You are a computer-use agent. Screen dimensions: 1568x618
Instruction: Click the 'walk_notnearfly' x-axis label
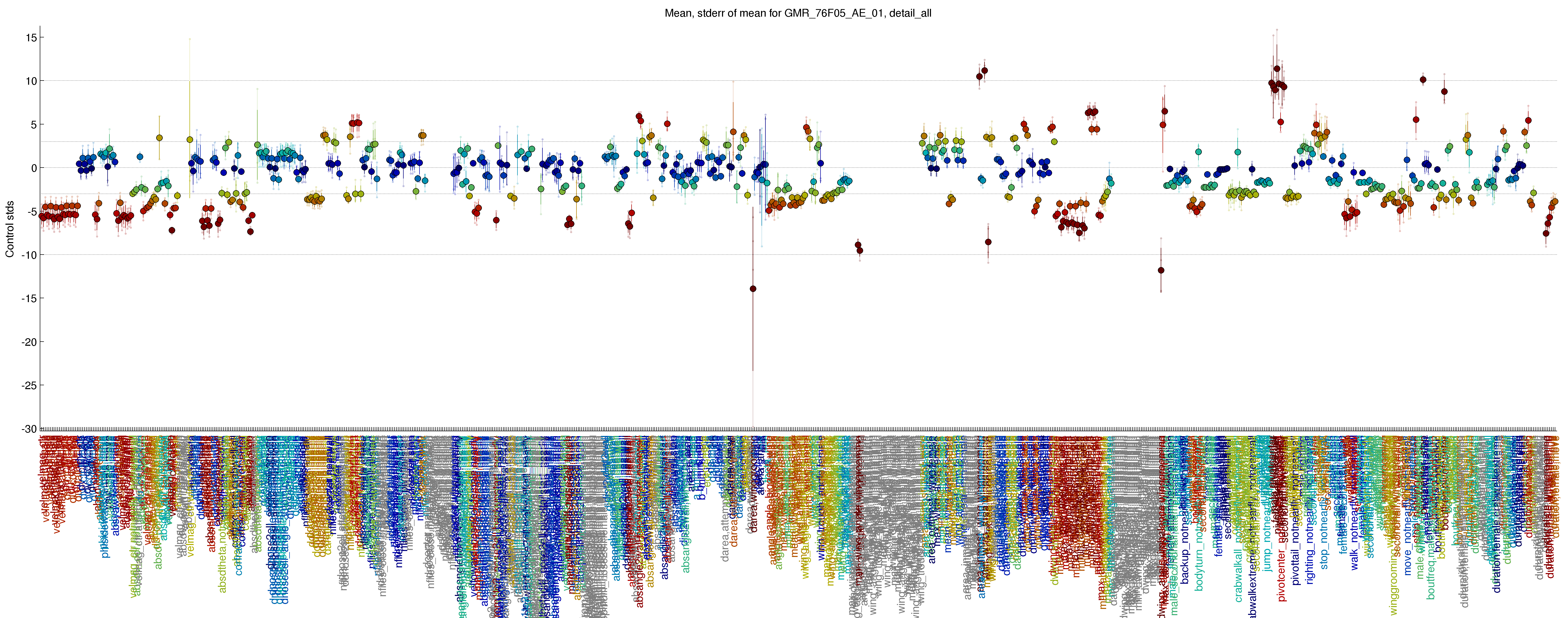pos(1354,535)
